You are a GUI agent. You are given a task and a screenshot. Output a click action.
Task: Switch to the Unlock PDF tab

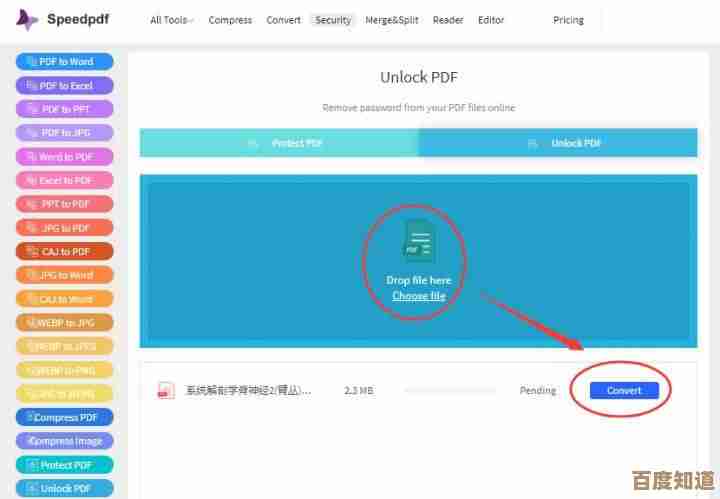558,143
